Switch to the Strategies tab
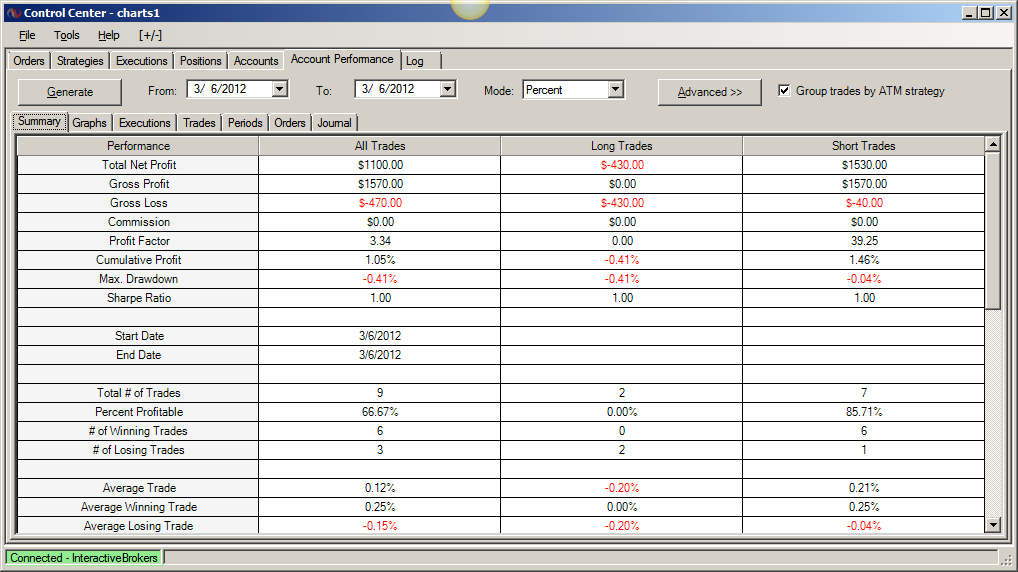 pos(80,61)
